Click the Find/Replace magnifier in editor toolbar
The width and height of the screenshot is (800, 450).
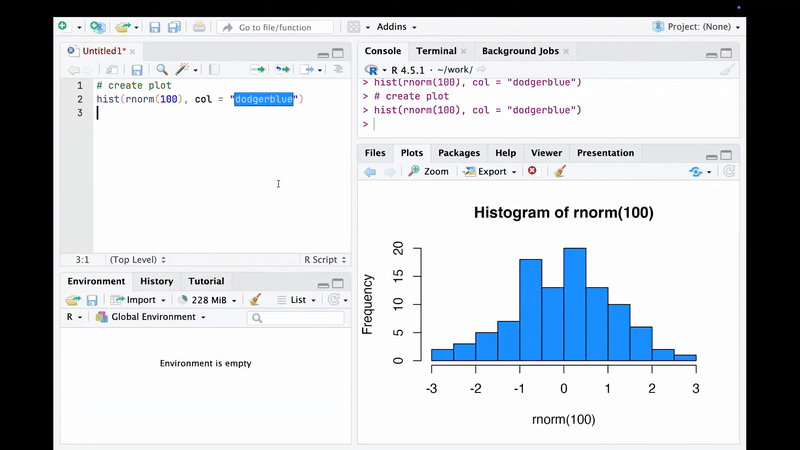(x=162, y=70)
